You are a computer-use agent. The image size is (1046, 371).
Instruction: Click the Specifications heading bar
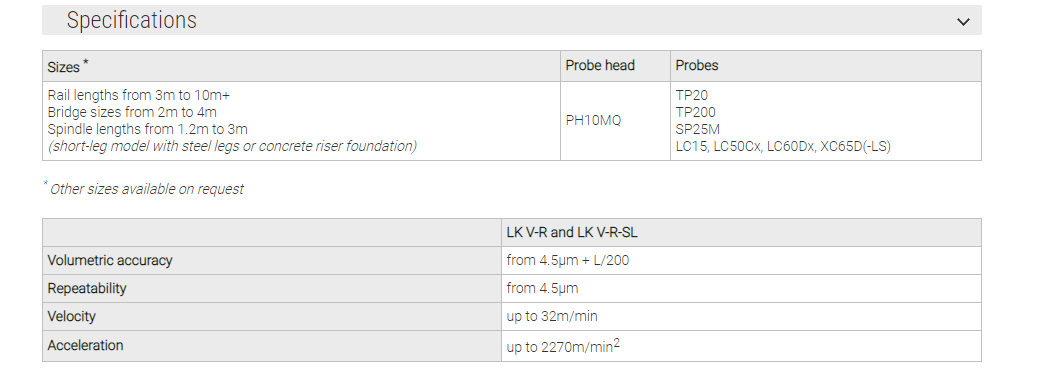pyautogui.click(x=512, y=20)
